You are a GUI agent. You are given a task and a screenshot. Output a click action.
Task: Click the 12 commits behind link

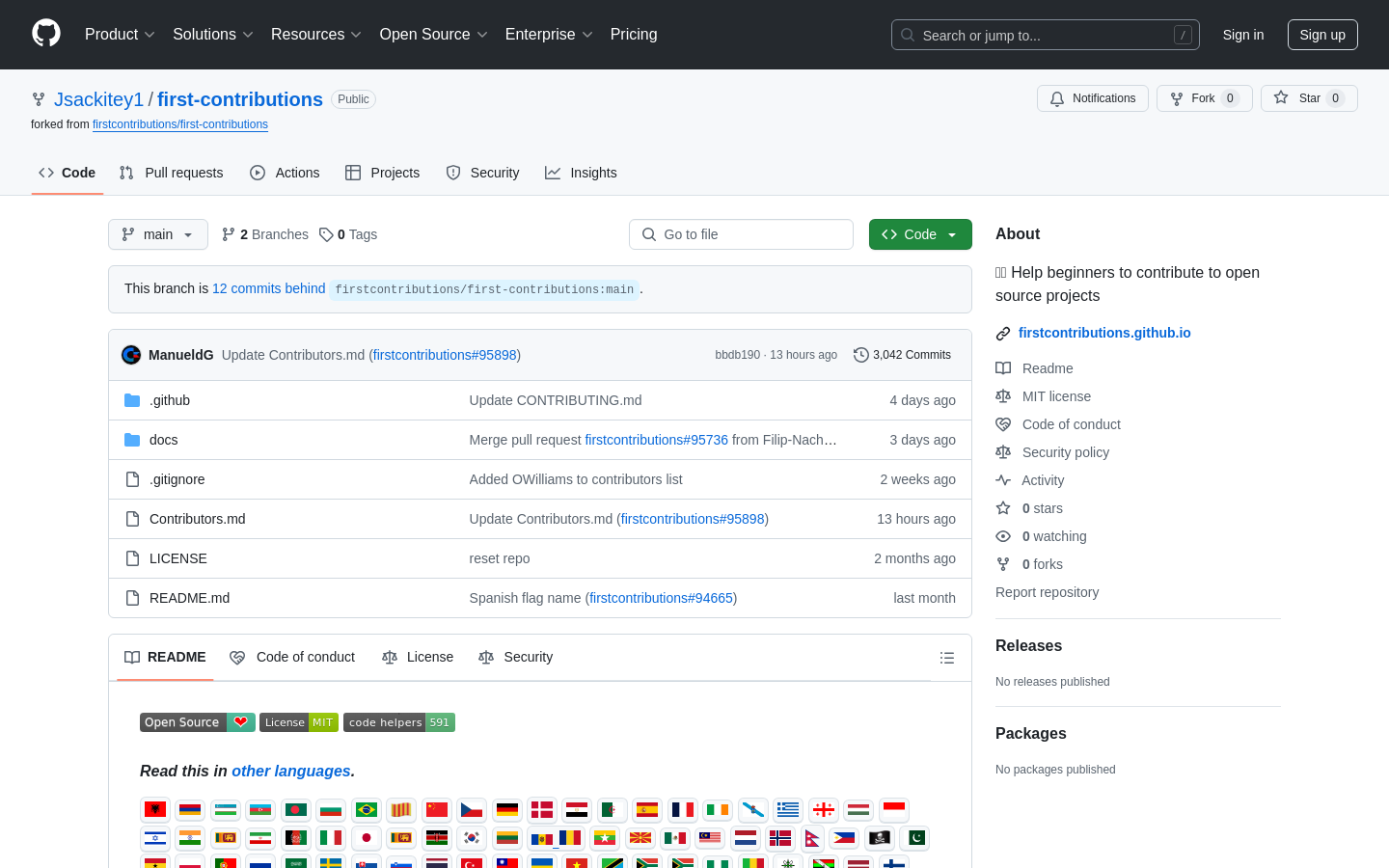[268, 288]
